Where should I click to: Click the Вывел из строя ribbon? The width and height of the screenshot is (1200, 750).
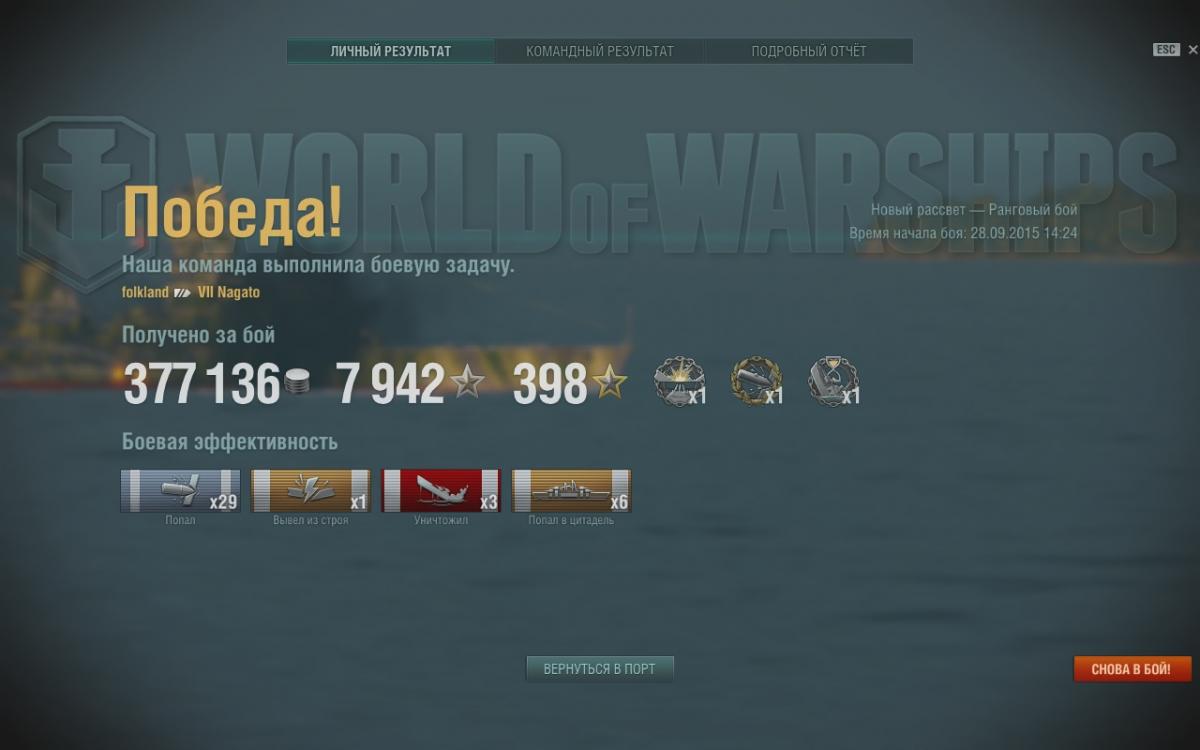[x=310, y=491]
